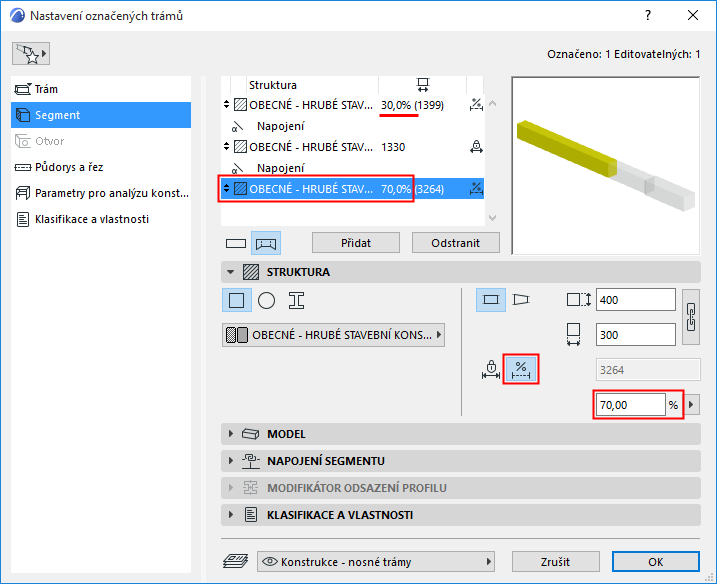The height and width of the screenshot is (584, 717).
Task: Select the Segment page in sidebar
Action: point(101,115)
